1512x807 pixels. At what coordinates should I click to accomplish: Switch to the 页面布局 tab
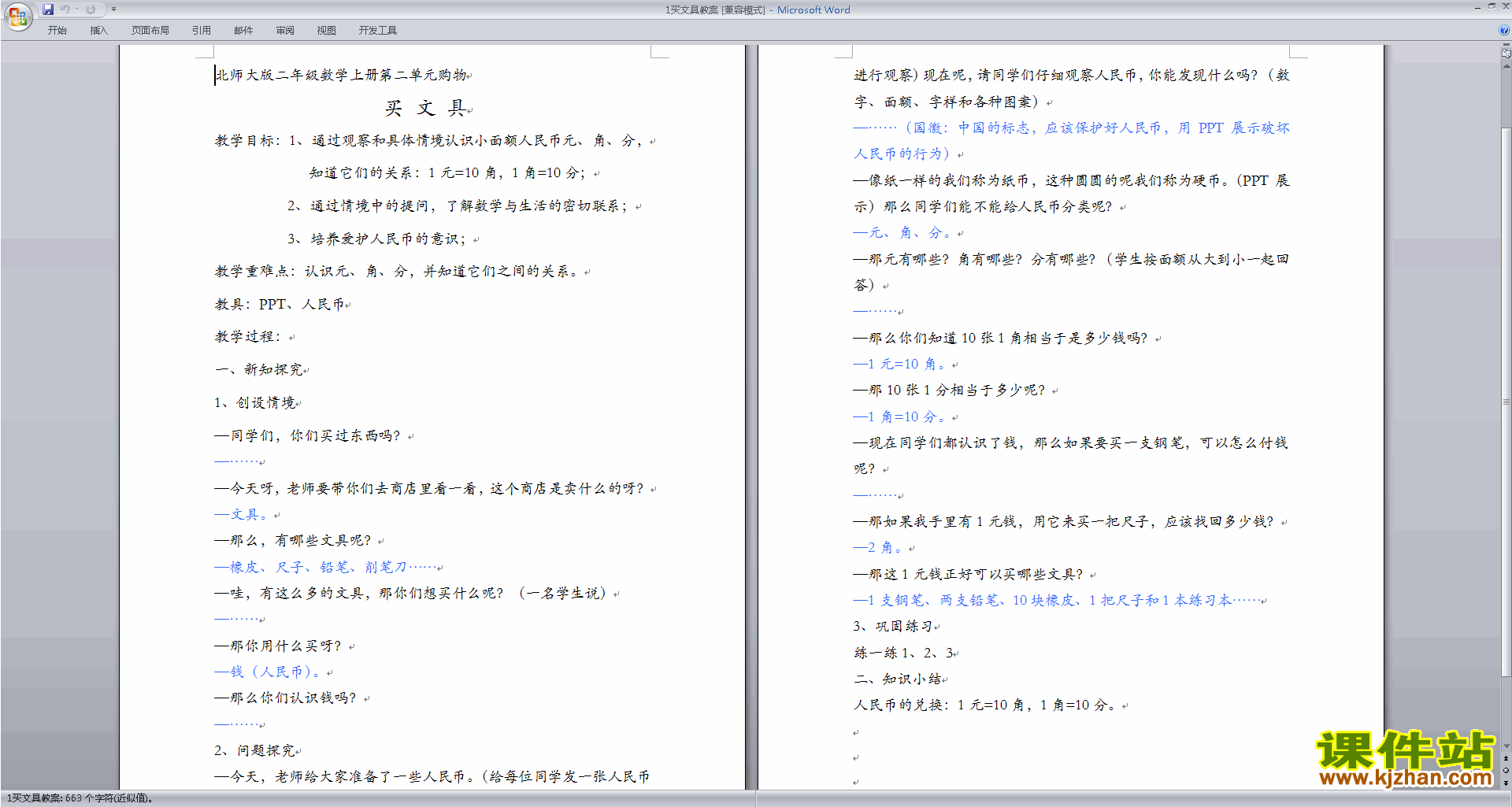150,31
